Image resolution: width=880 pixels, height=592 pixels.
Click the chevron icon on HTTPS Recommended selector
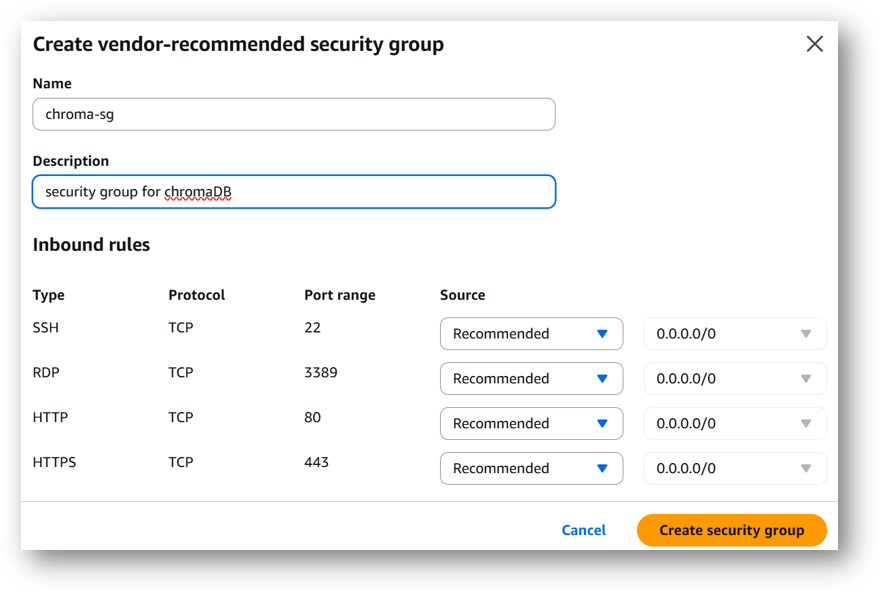[604, 468]
